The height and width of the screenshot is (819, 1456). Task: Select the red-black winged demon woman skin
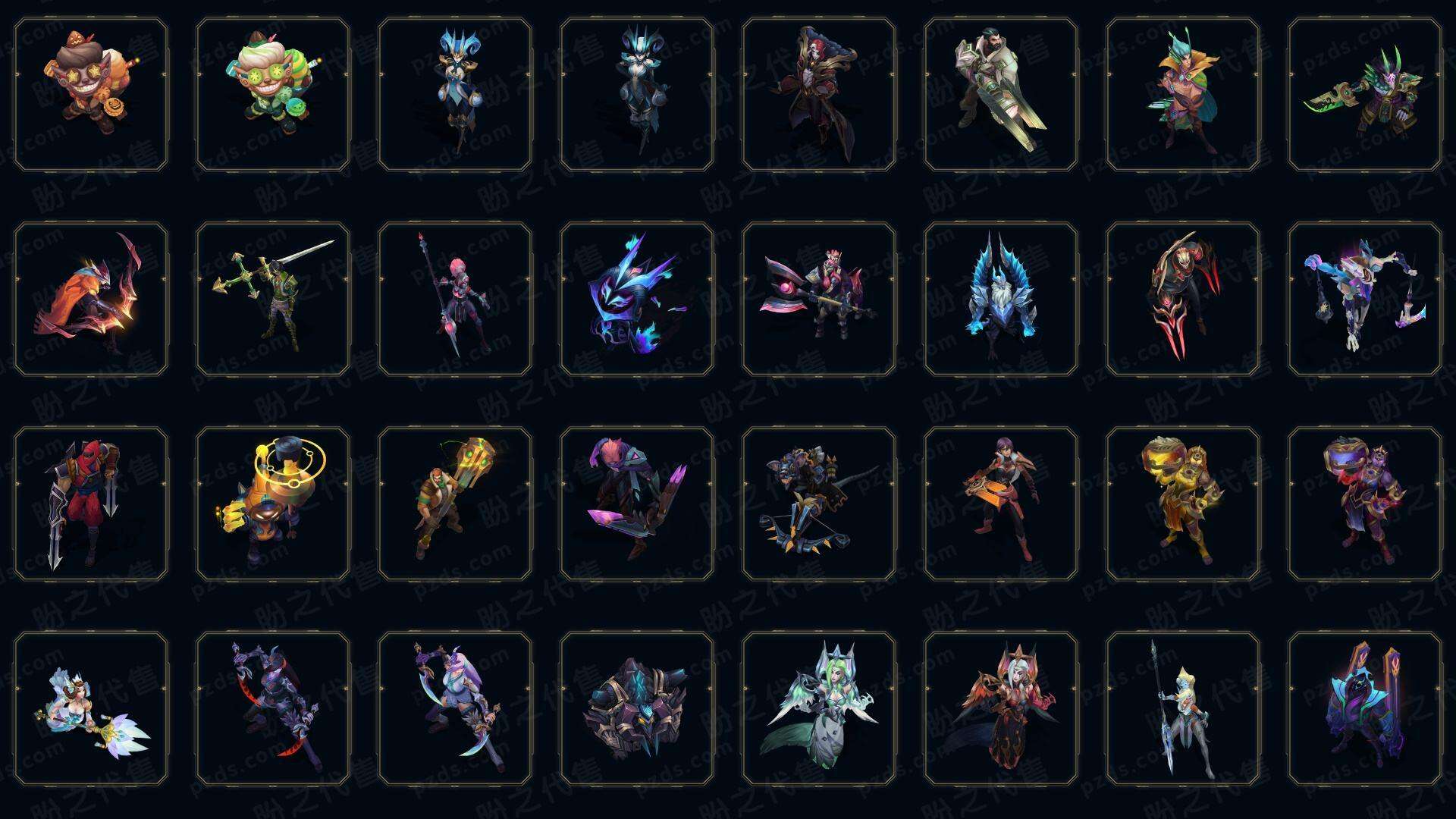[x=1001, y=708]
